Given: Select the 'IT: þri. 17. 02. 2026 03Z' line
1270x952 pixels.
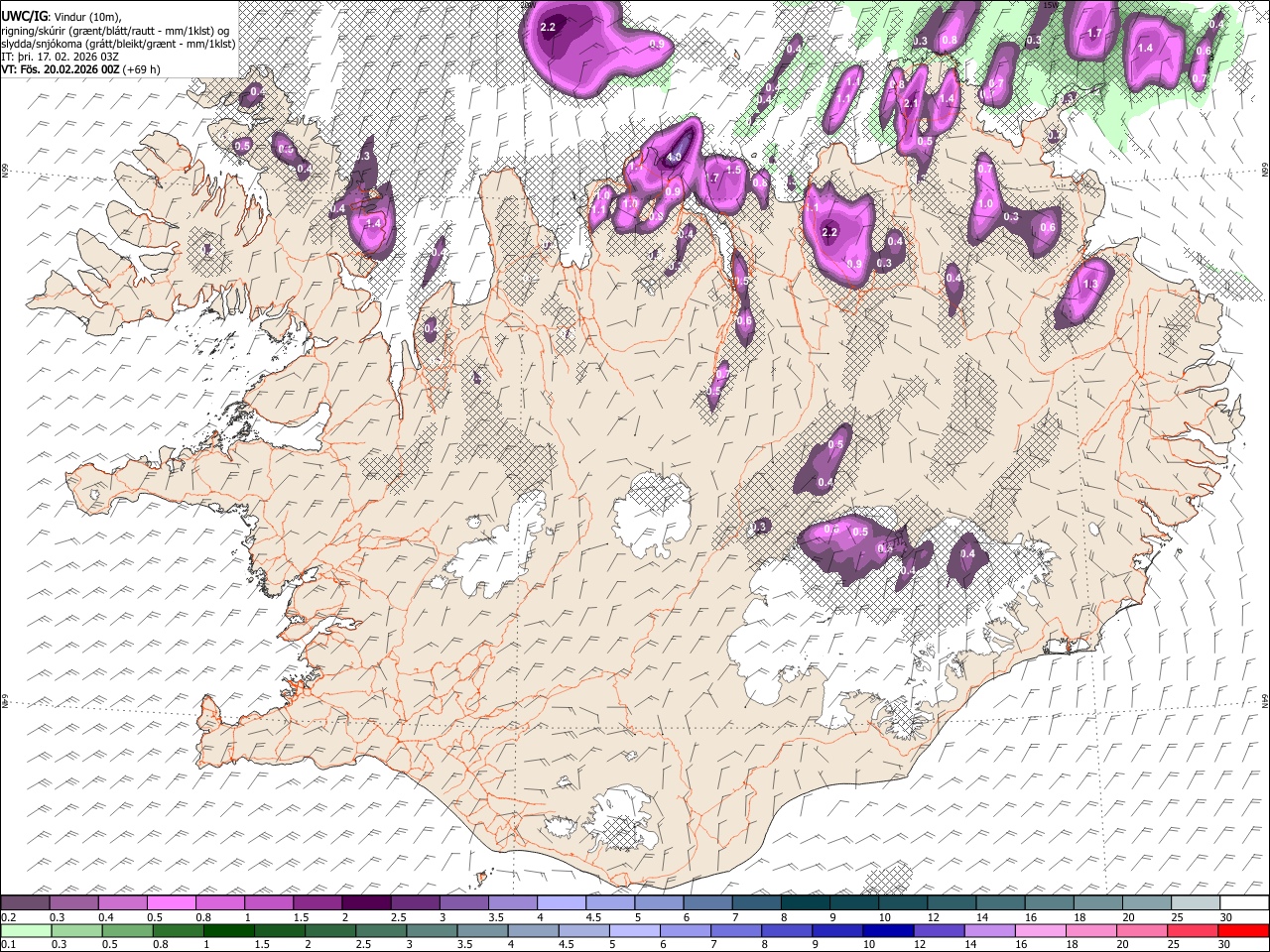Looking at the screenshot, I should 61,57.
